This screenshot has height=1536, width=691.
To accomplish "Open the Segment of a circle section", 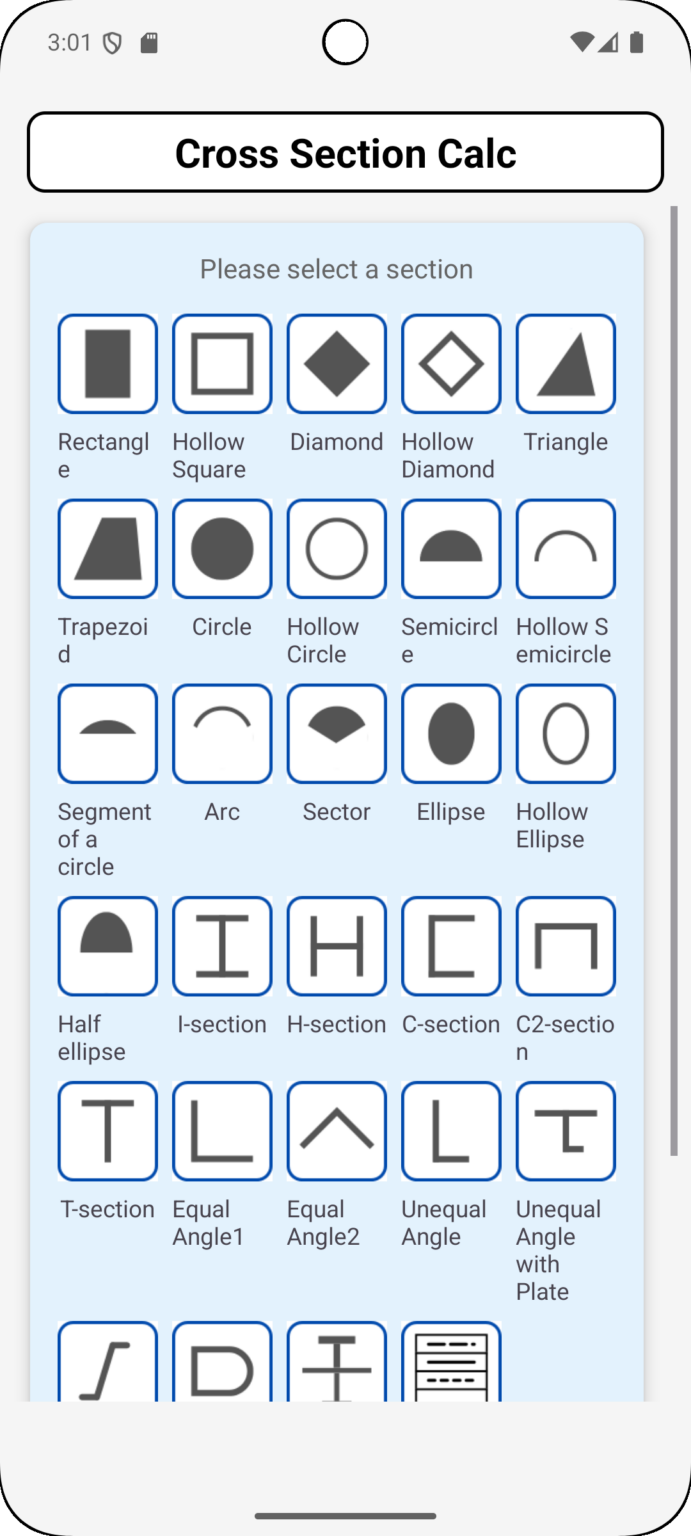I will tap(107, 732).
